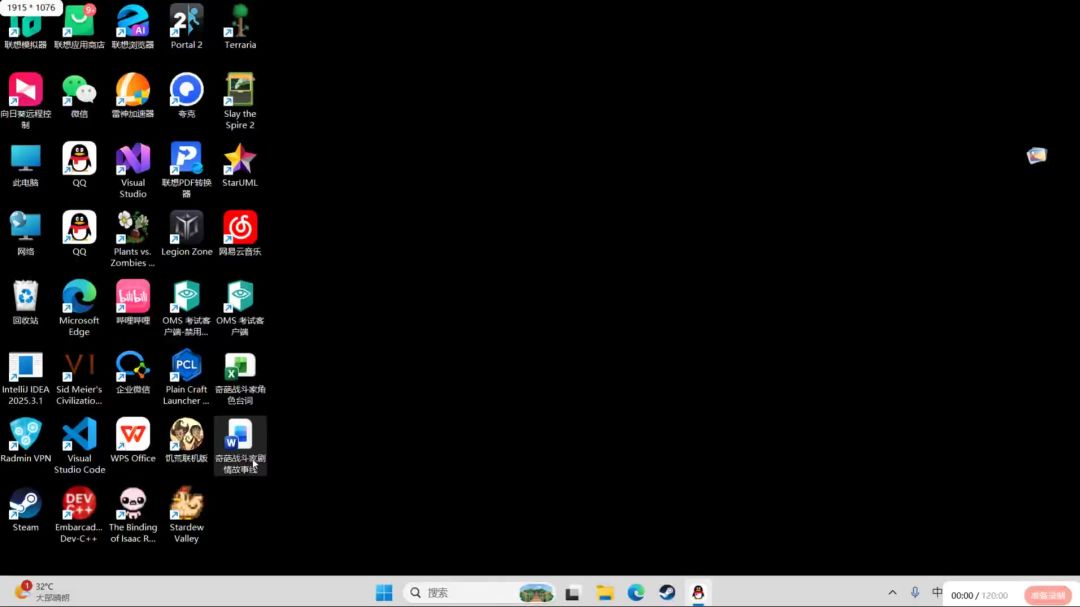Launch Edge from the taskbar
The image size is (1080, 607).
636,593
